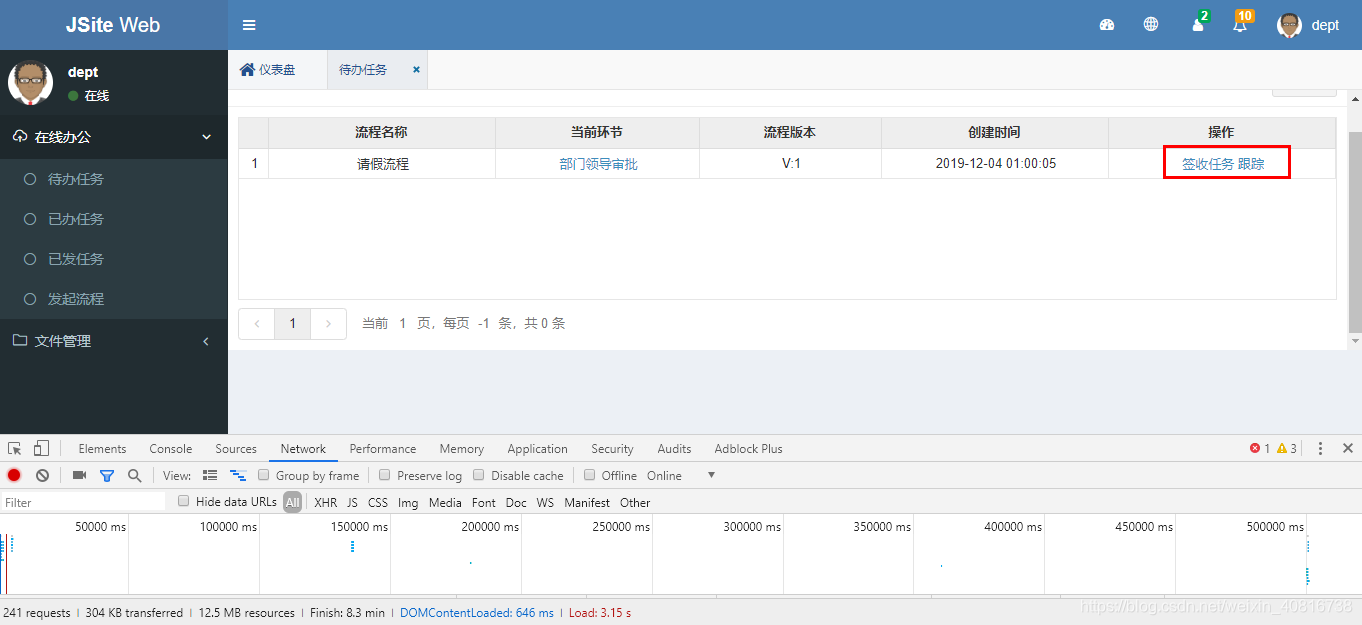Toggle the network overview waterfall icon

pos(238,476)
